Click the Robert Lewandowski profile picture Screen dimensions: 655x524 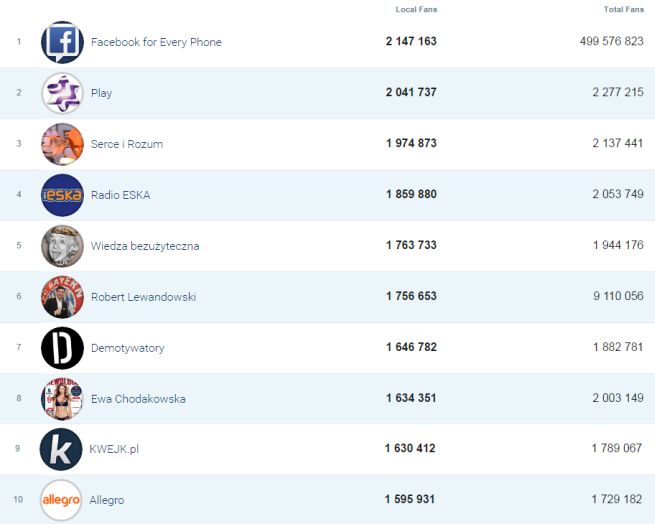tap(62, 297)
